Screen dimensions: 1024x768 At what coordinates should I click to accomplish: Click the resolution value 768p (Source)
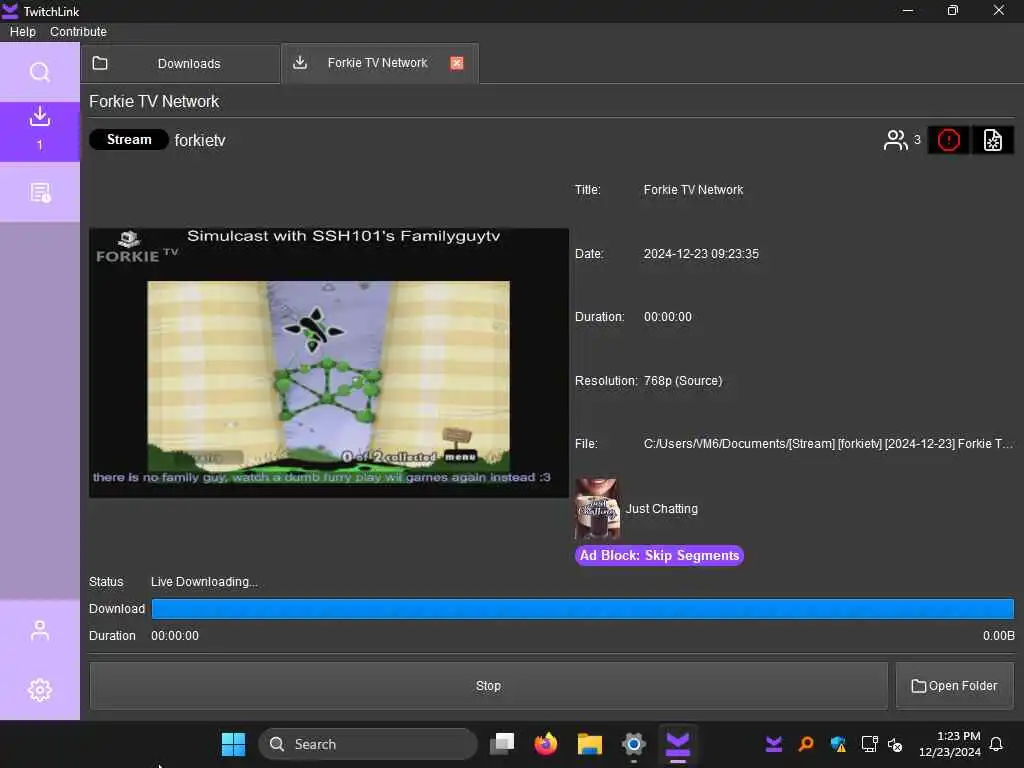coord(683,381)
